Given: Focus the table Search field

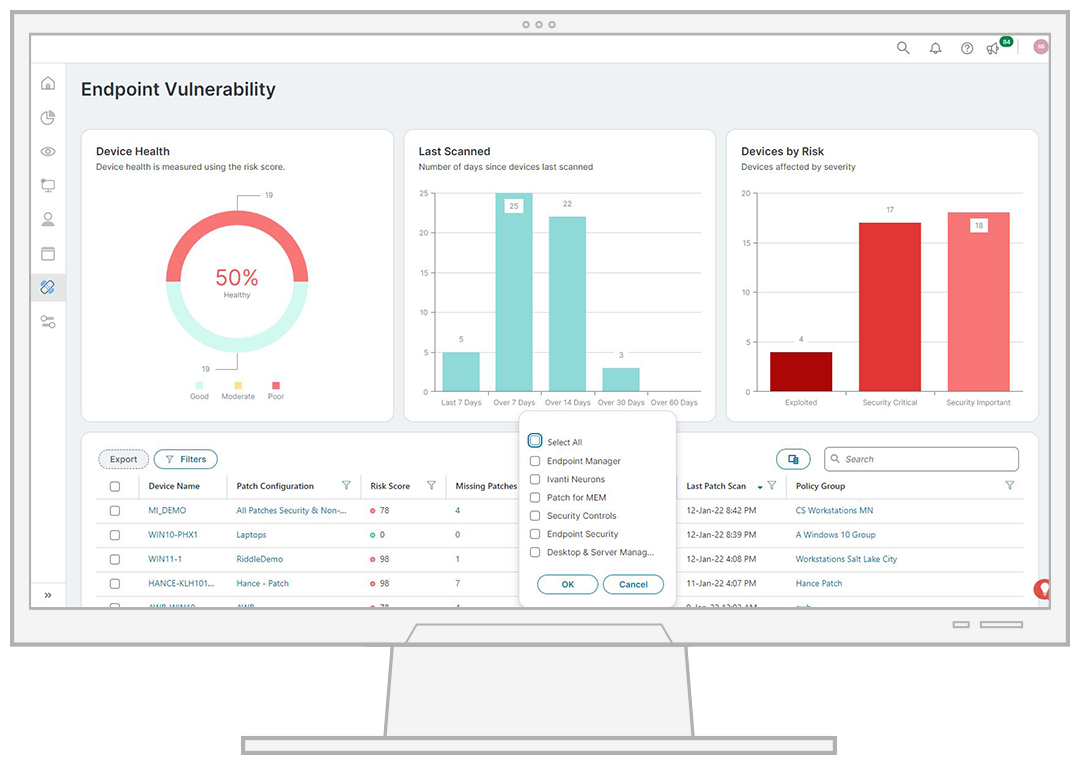Looking at the screenshot, I should coord(922,459).
